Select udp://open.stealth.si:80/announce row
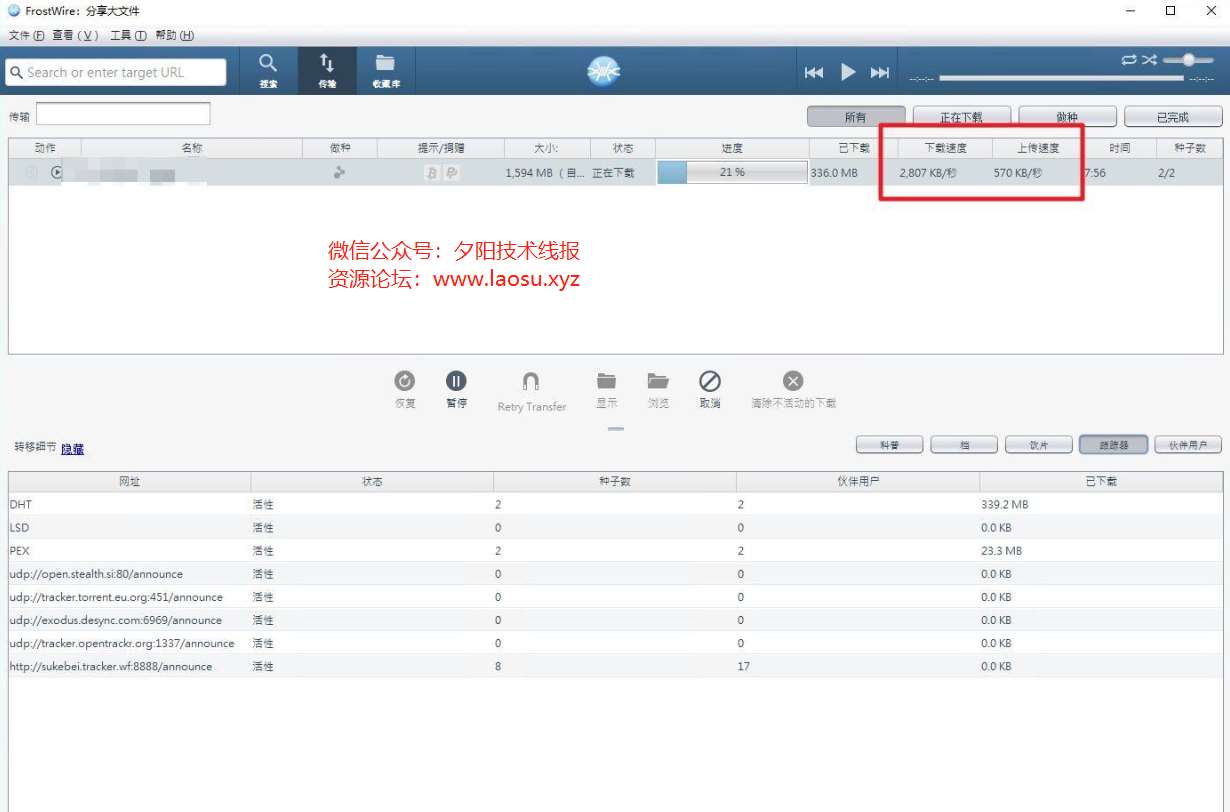This screenshot has height=812, width=1230. (615, 574)
